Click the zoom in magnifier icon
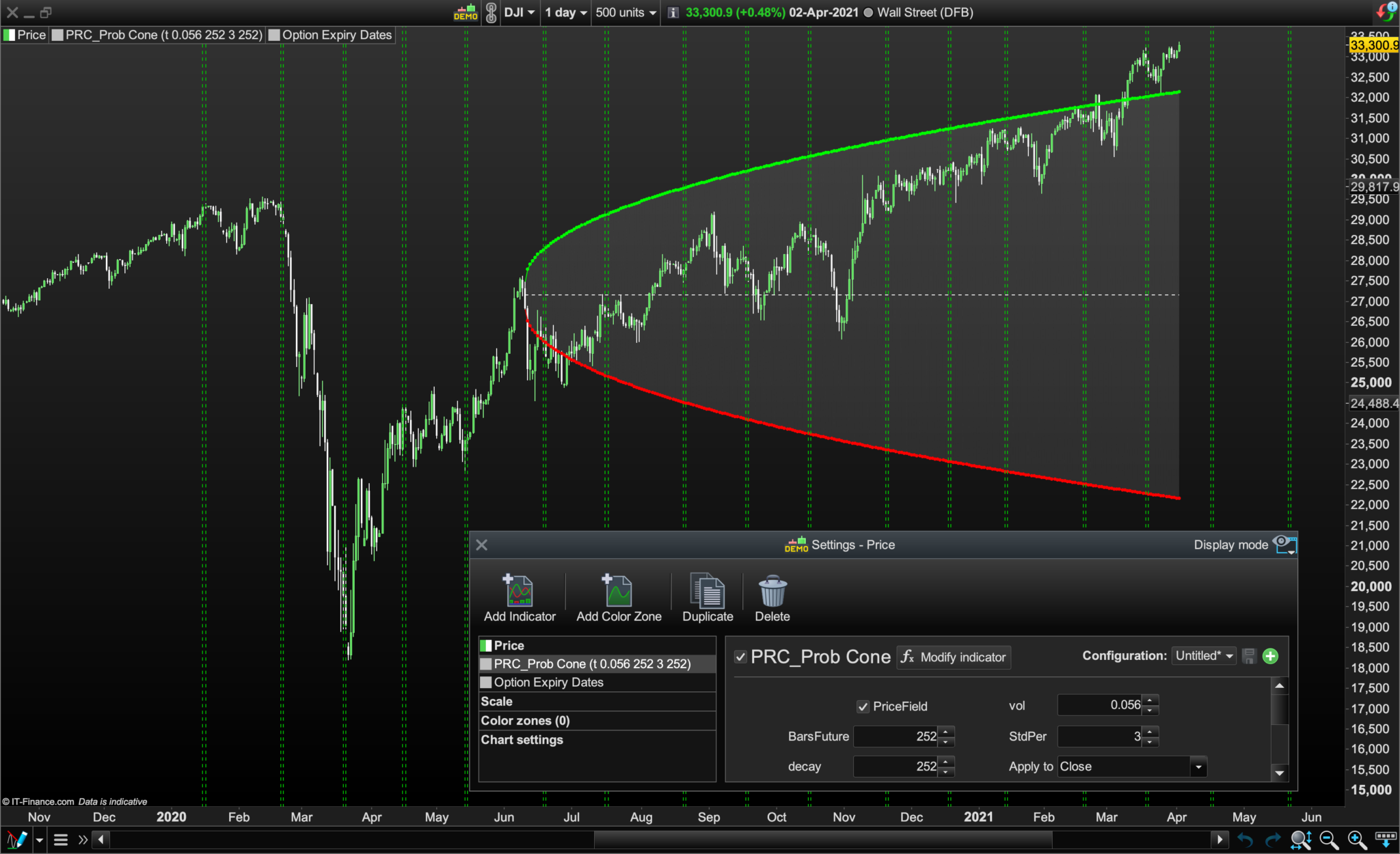 1356,840
